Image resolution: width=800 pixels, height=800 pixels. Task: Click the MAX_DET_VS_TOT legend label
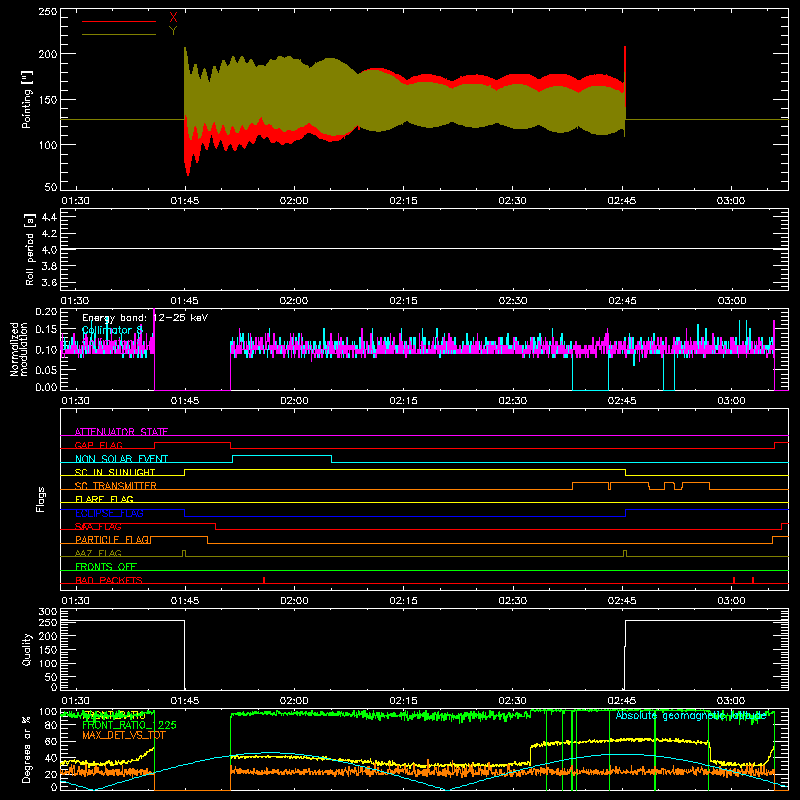coord(124,735)
